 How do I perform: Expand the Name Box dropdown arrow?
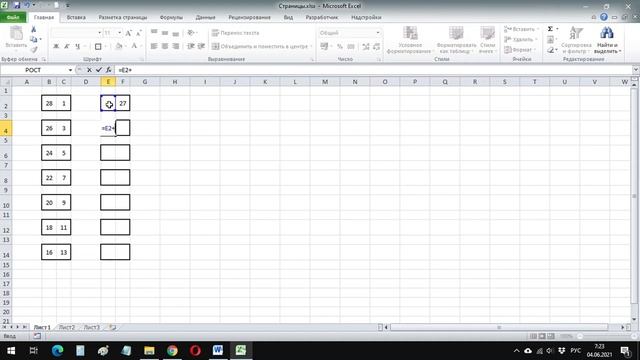click(70, 70)
